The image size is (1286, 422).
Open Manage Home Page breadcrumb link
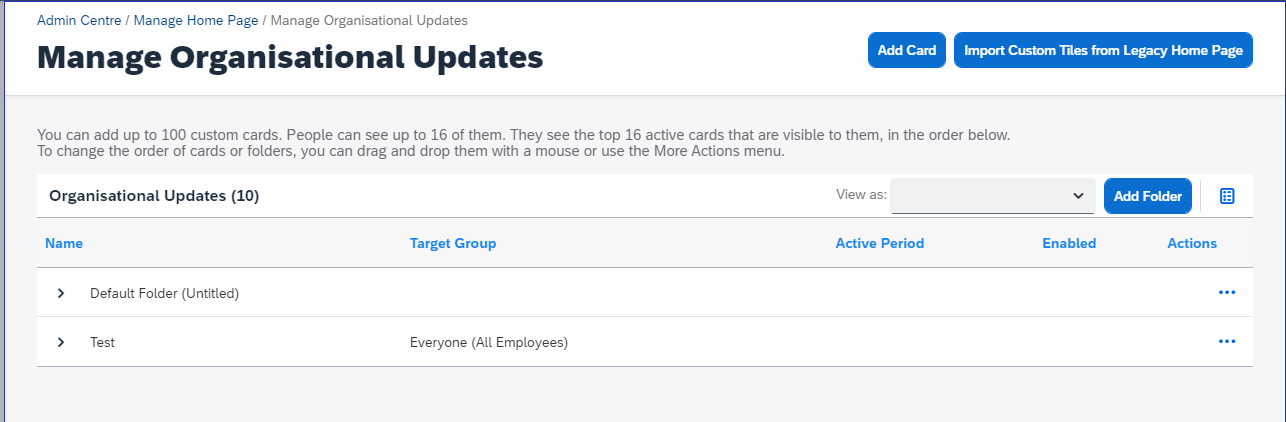click(196, 20)
